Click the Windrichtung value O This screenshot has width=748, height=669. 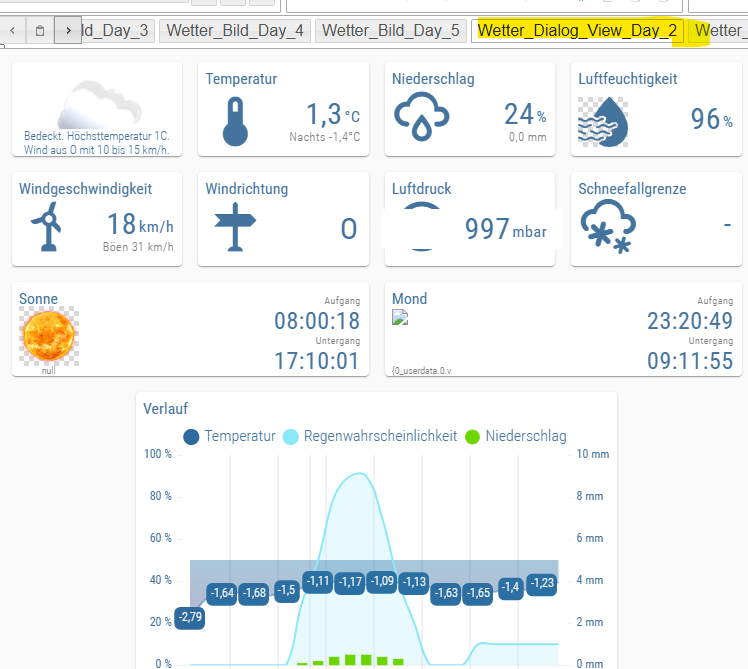click(x=349, y=229)
